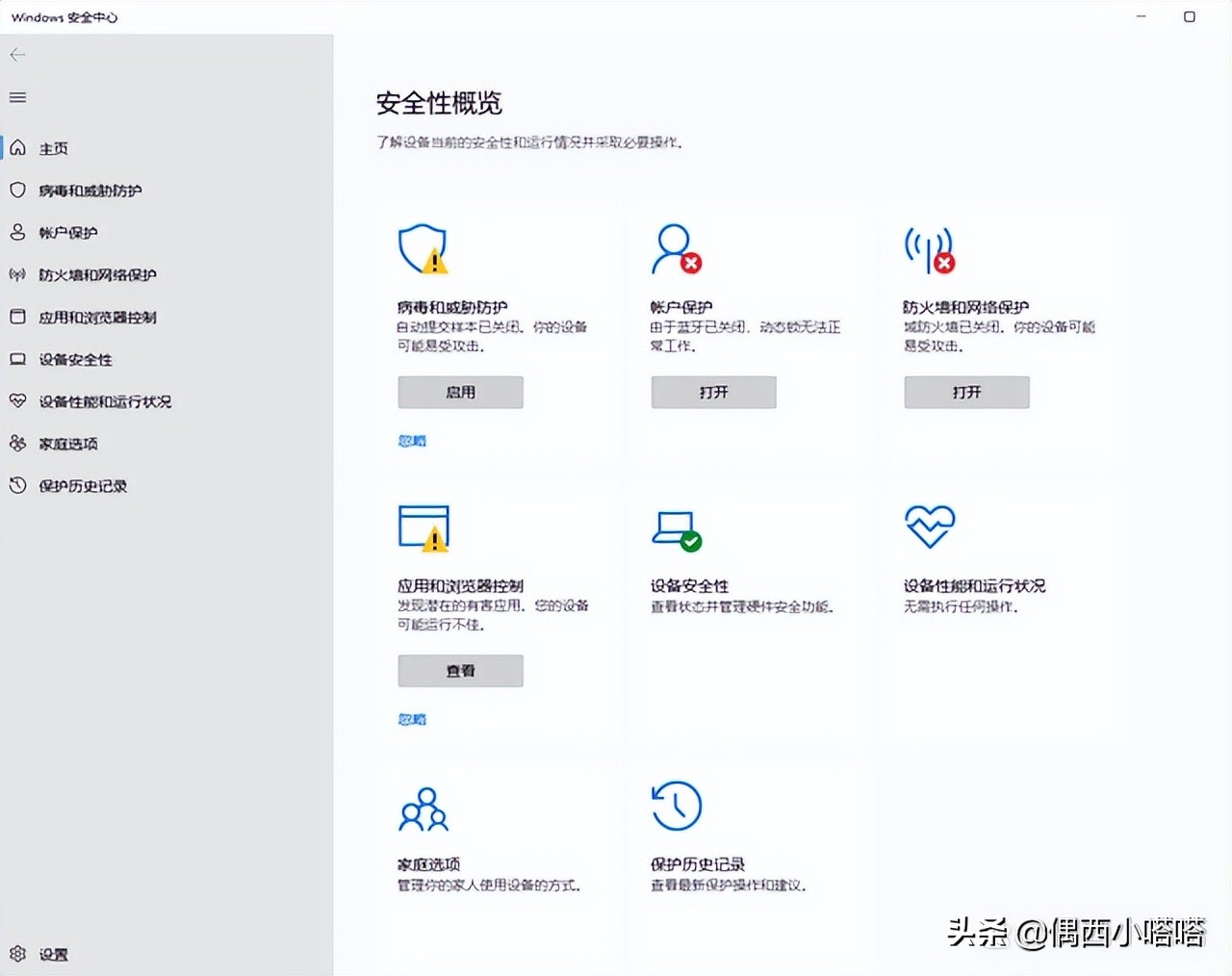Viewport: 1232px width, 976px height.
Task: Open 设置 gear at bottom left
Action: tap(17, 953)
